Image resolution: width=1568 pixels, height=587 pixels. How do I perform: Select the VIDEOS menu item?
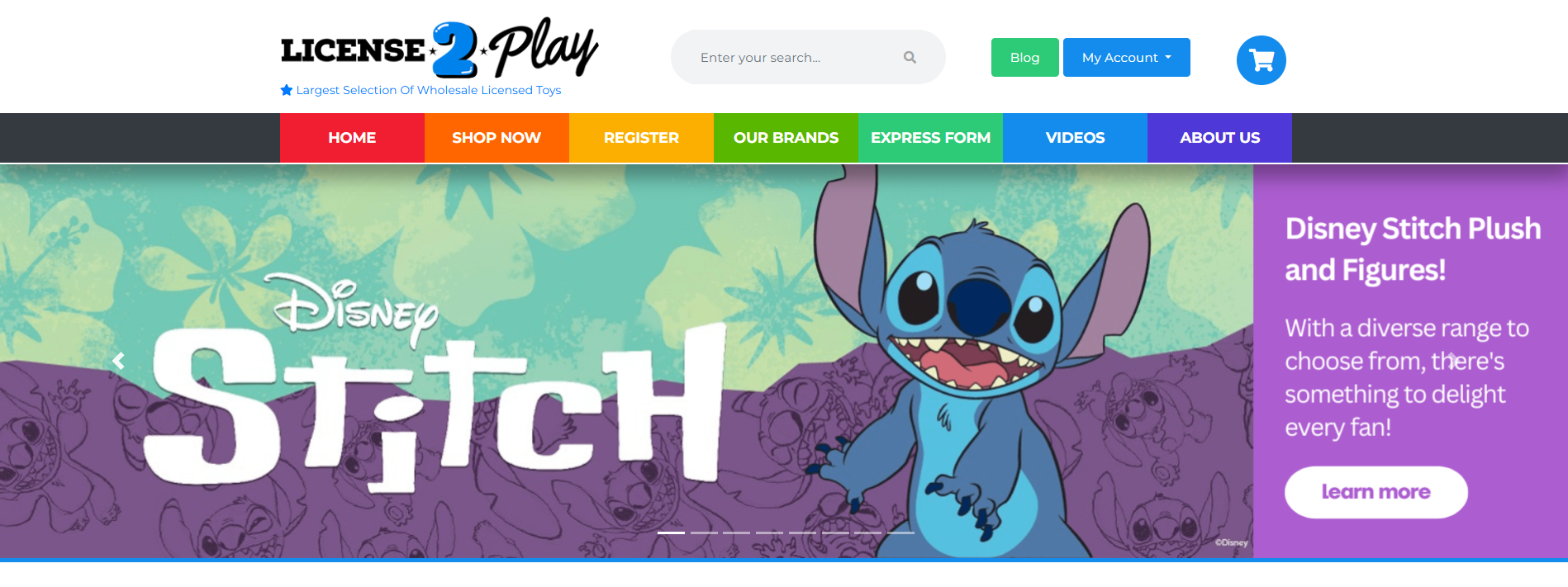point(1075,138)
